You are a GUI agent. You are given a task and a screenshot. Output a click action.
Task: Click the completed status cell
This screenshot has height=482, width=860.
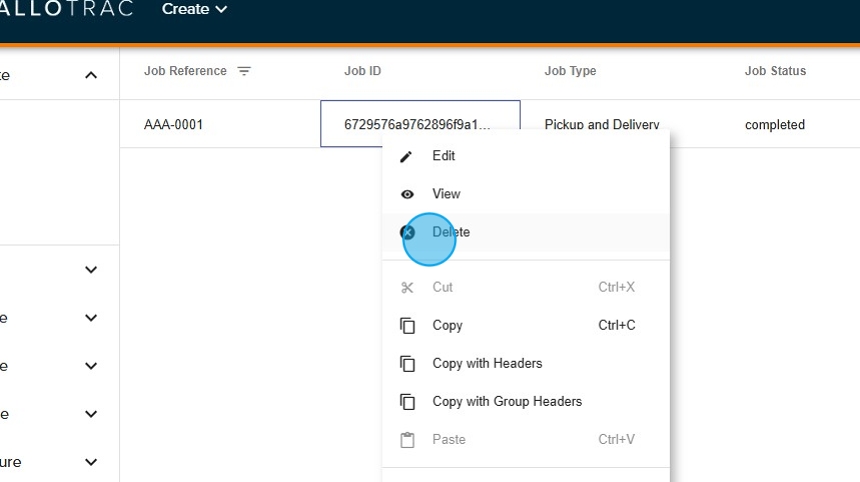[774, 125]
